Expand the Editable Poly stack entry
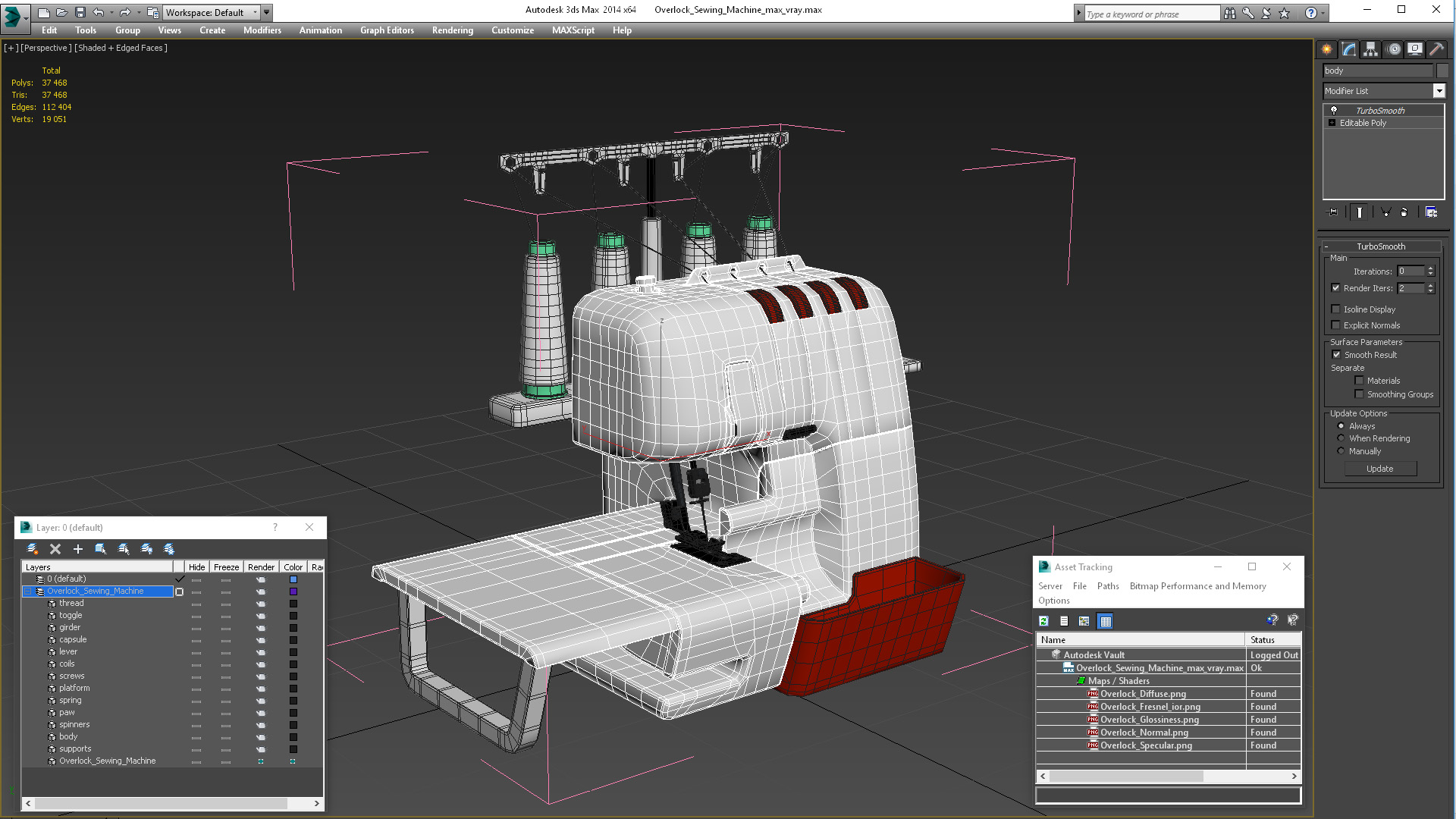This screenshot has width=1456, height=819. pos(1332,123)
